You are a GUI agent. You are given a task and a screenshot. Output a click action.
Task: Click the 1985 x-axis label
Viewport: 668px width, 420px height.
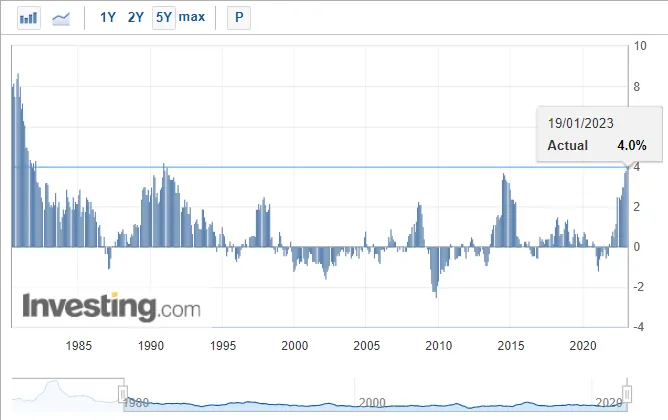tap(79, 345)
